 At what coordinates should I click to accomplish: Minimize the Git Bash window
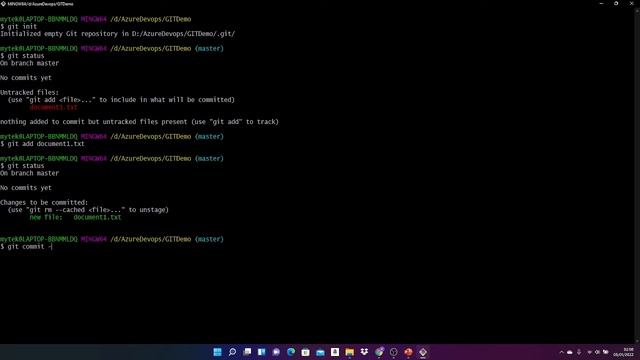pyautogui.click(x=601, y=4)
